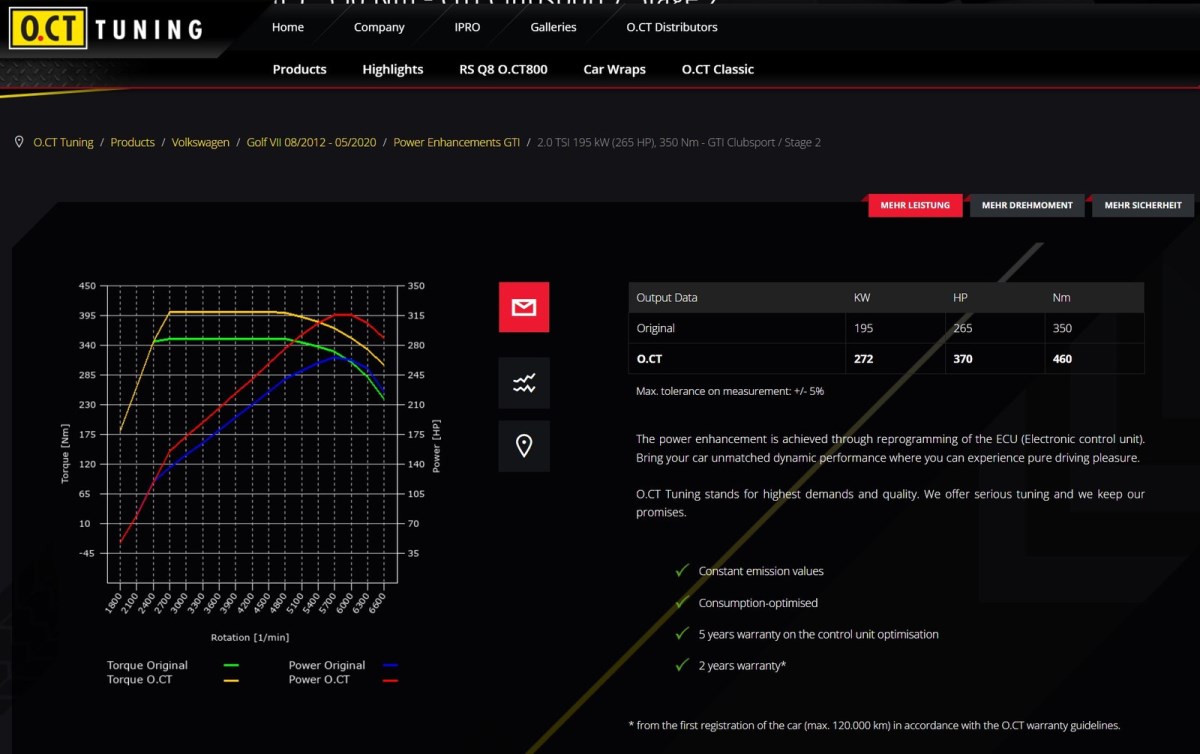The height and width of the screenshot is (754, 1200).
Task: Switch to the MEHR DREHMOMENT tab
Action: (x=1027, y=205)
